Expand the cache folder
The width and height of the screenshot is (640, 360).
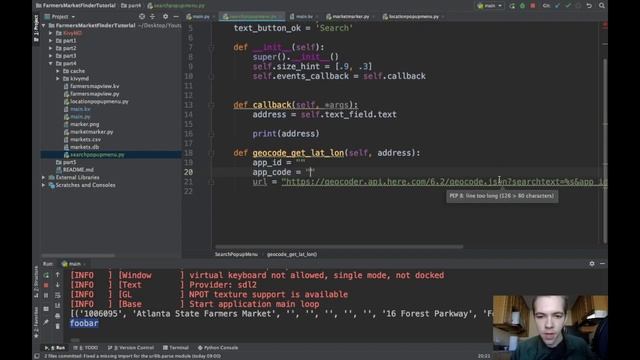click(58, 71)
